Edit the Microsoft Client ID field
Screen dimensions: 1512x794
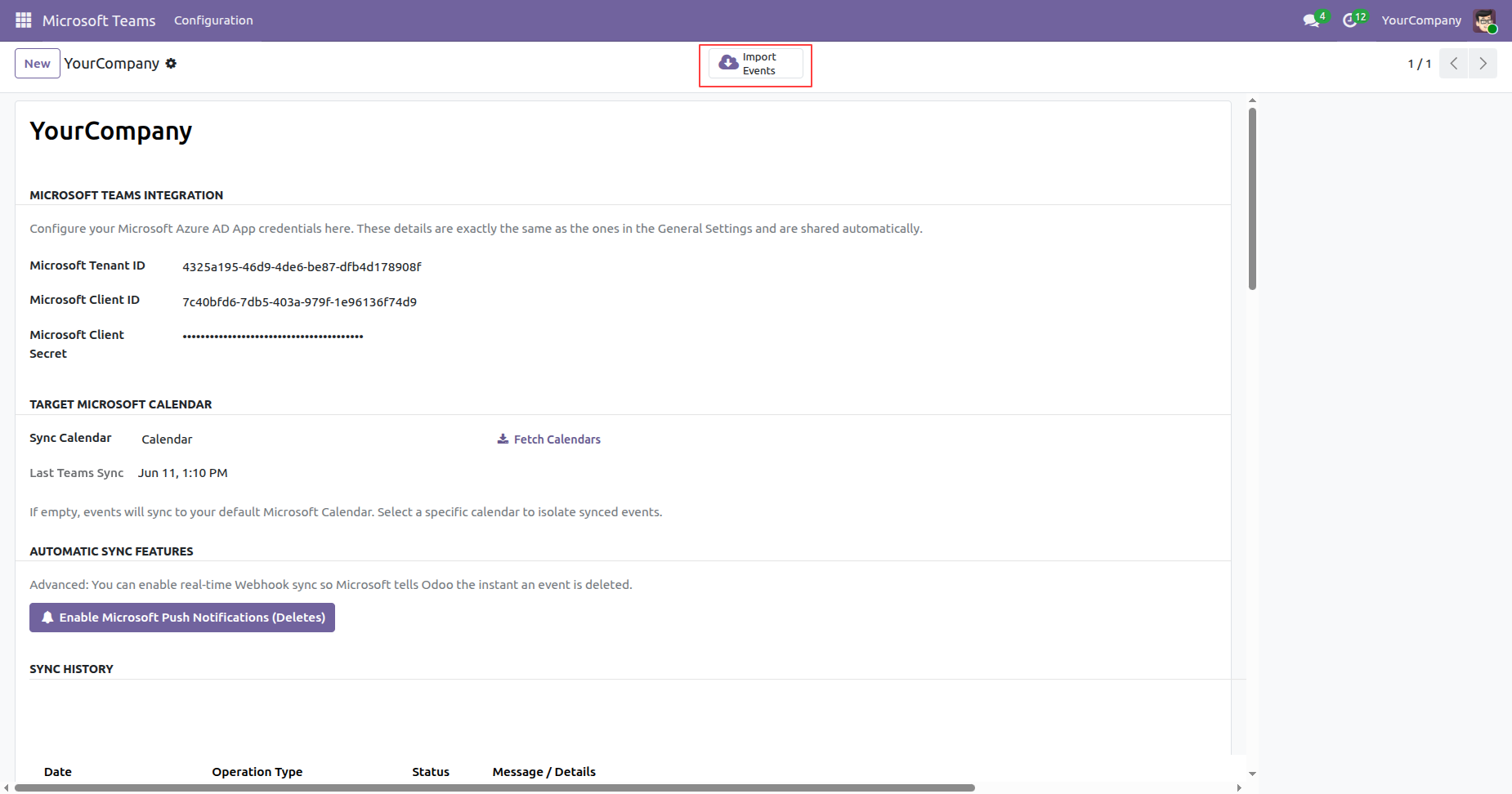pyautogui.click(x=300, y=302)
